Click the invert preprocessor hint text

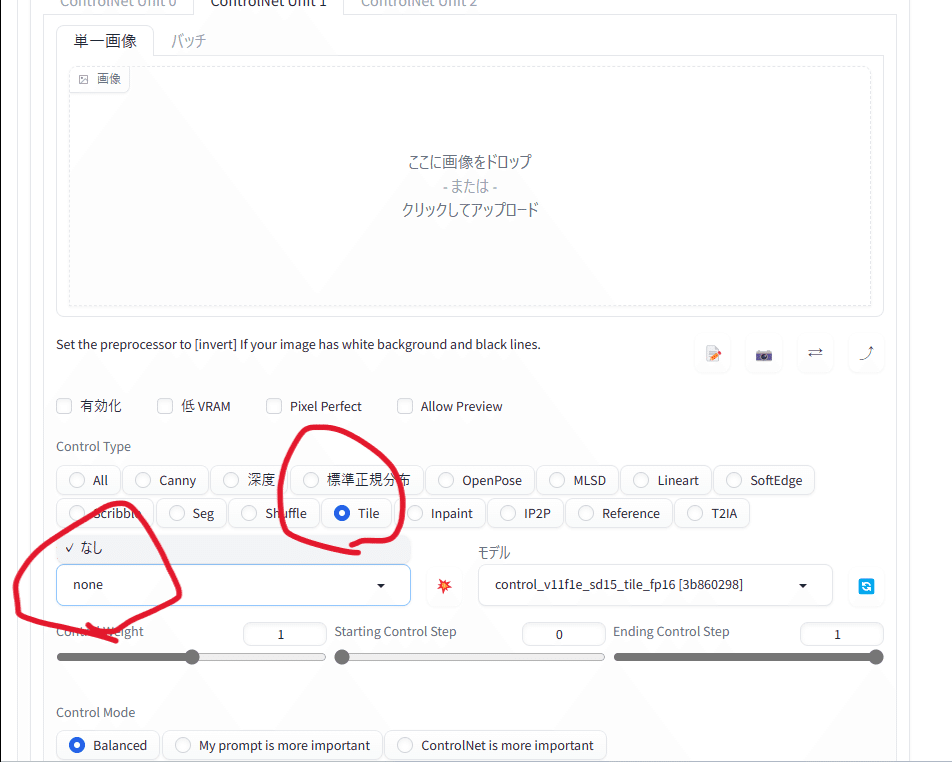click(x=298, y=344)
